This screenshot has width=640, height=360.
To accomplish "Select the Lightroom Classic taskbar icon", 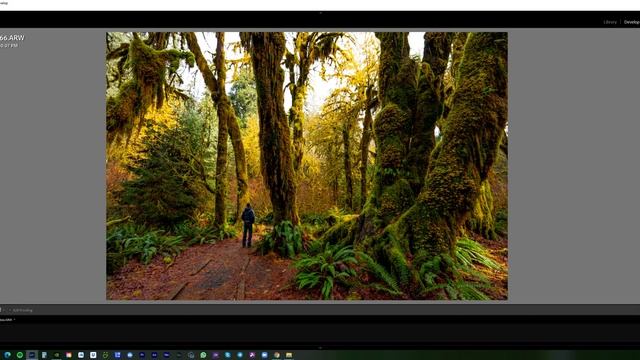I will 32,355.
